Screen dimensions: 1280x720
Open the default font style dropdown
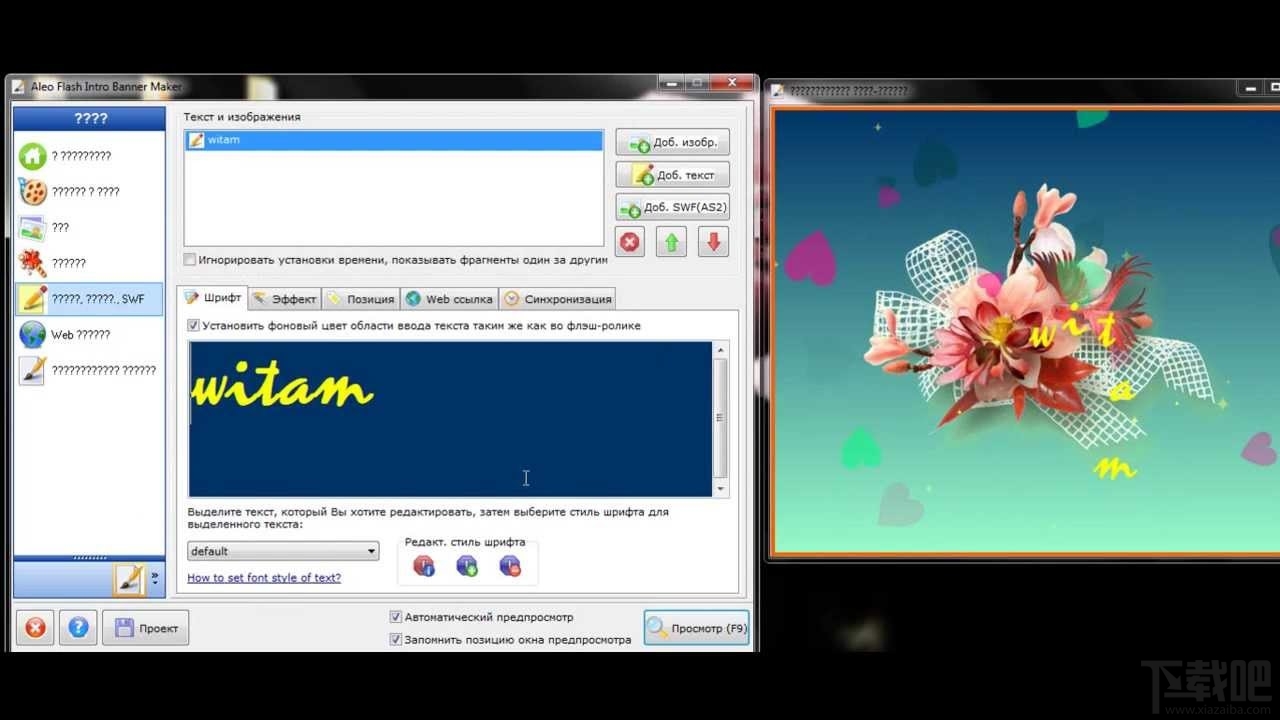click(283, 551)
